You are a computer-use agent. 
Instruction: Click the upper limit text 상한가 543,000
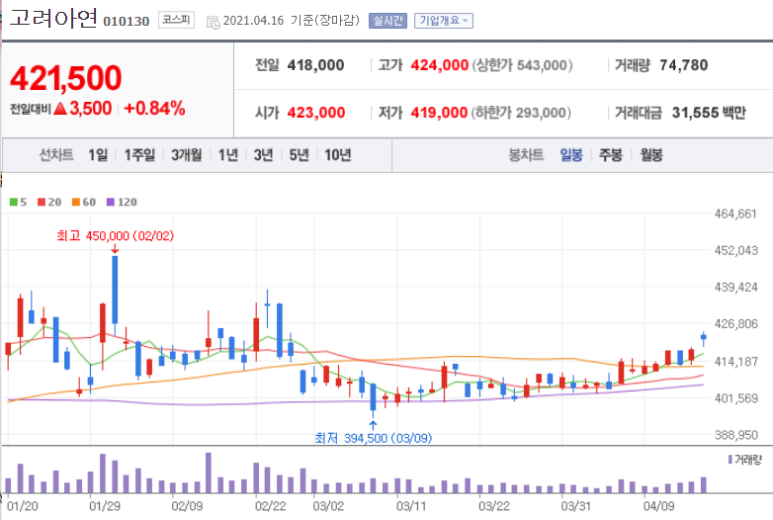[x=522, y=65]
